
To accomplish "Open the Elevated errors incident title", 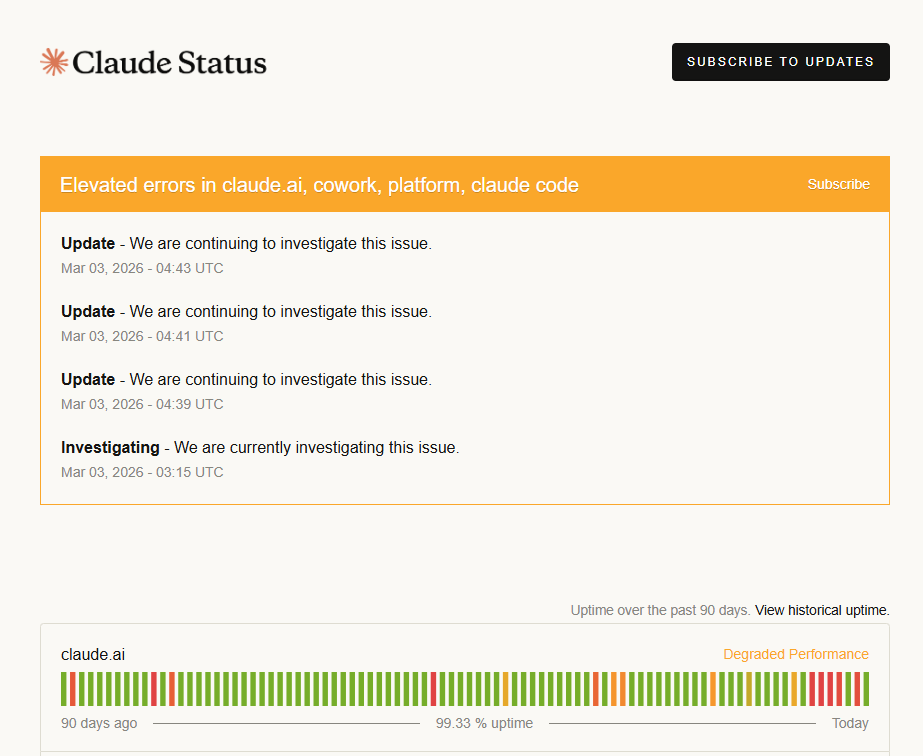I will click(x=319, y=185).
